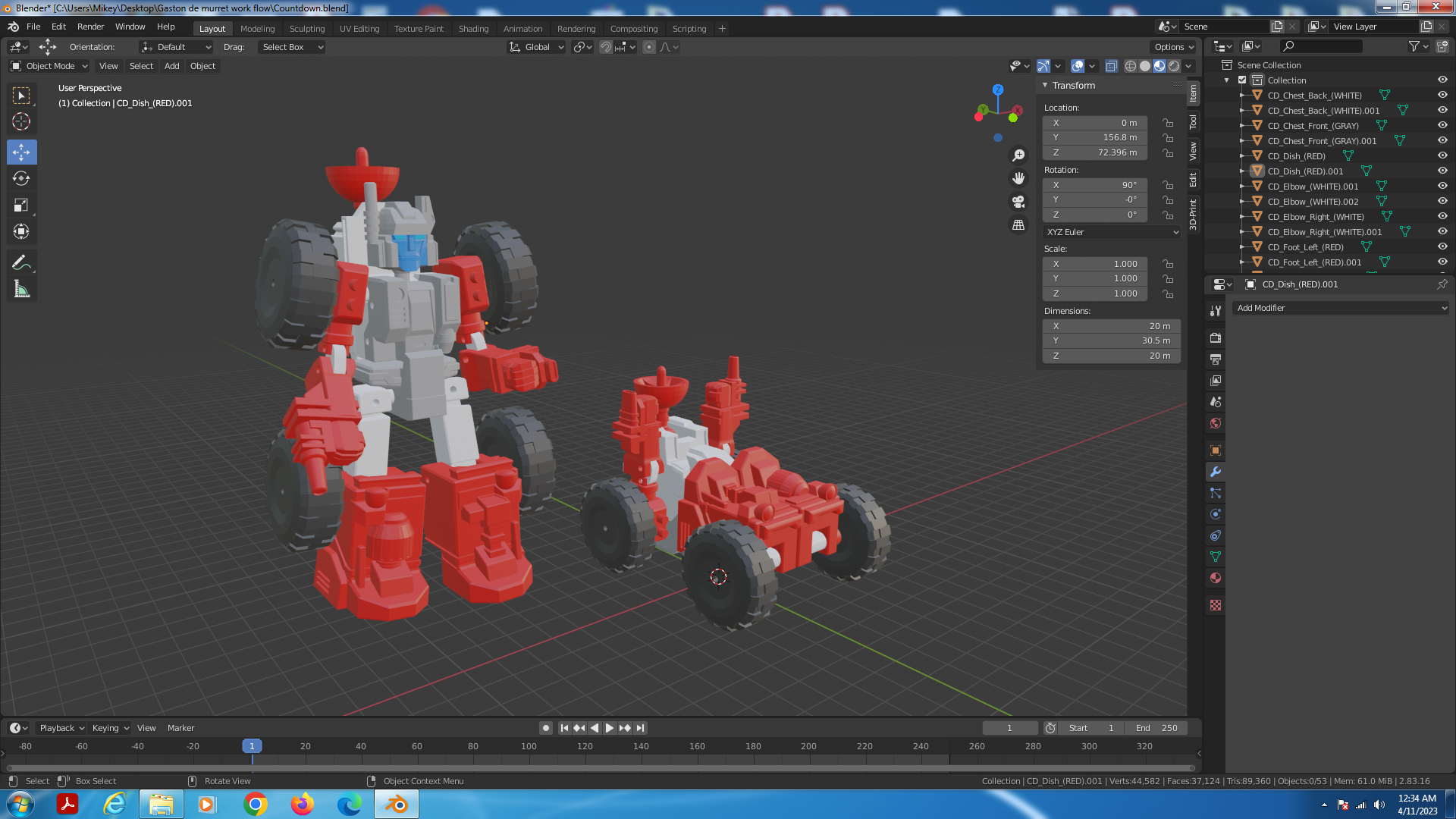The width and height of the screenshot is (1456, 819).
Task: Open the World properties globe tab
Action: point(1216,423)
